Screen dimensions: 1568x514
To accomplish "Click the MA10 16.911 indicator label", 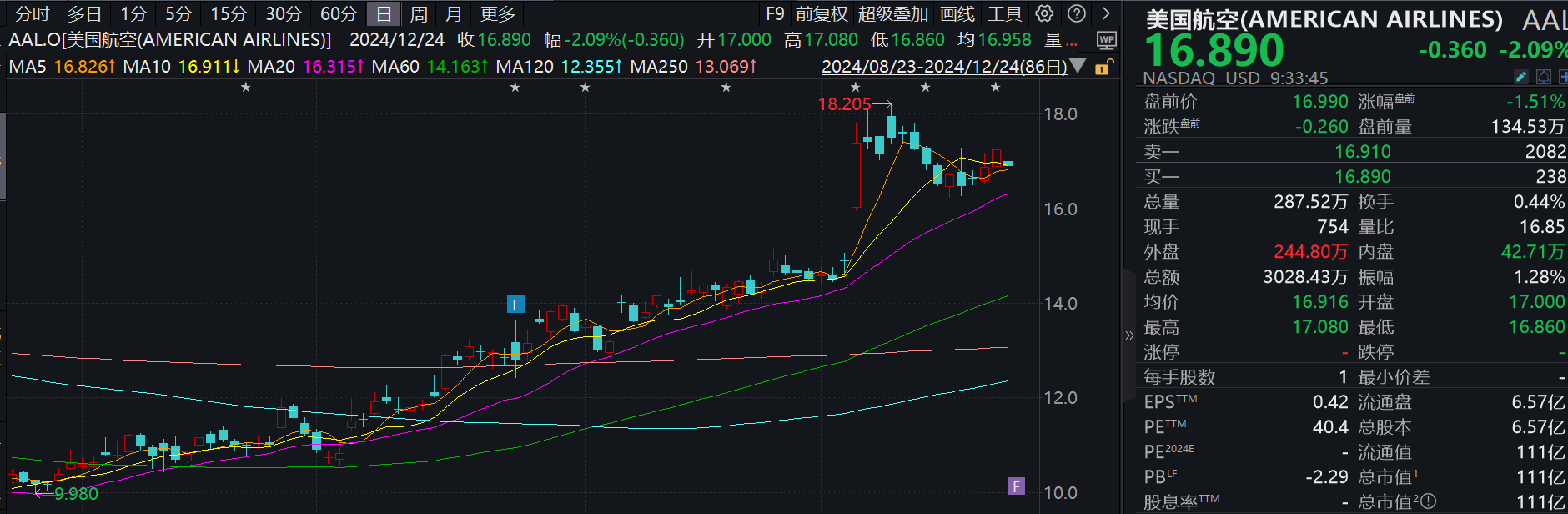I will click(182, 66).
